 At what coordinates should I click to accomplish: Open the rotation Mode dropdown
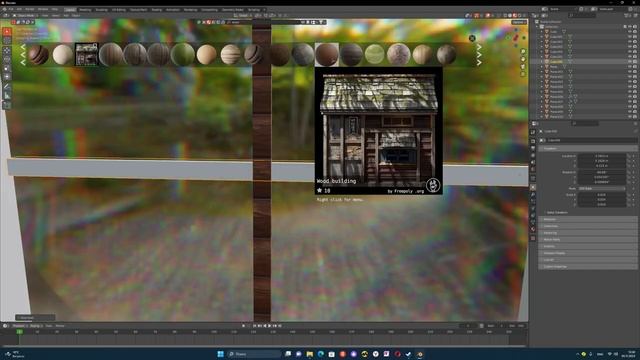[x=602, y=189]
